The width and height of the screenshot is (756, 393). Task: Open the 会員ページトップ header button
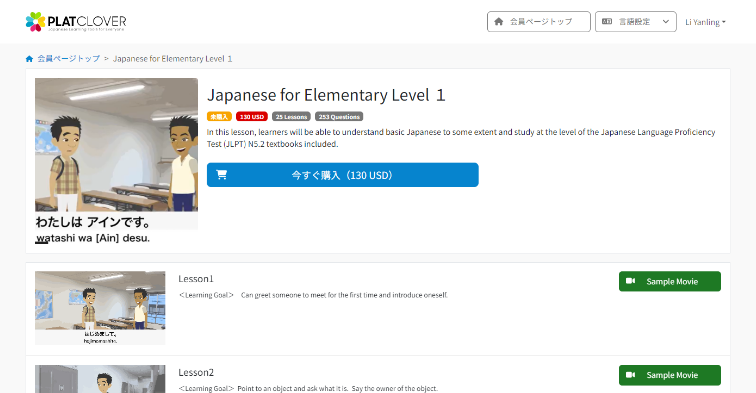[539, 22]
